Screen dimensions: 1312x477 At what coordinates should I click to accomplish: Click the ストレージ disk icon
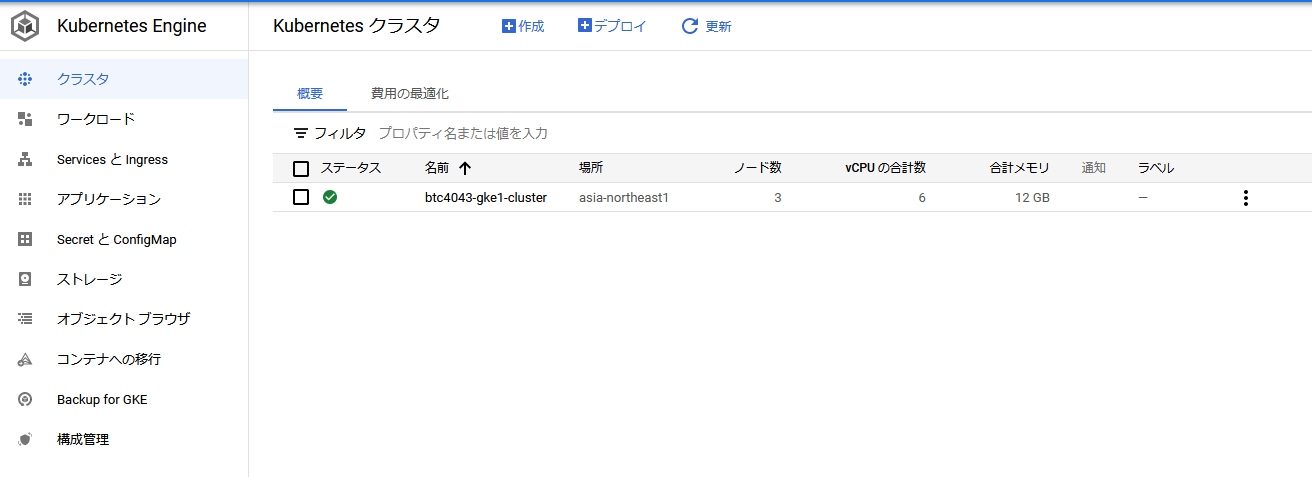[26, 279]
